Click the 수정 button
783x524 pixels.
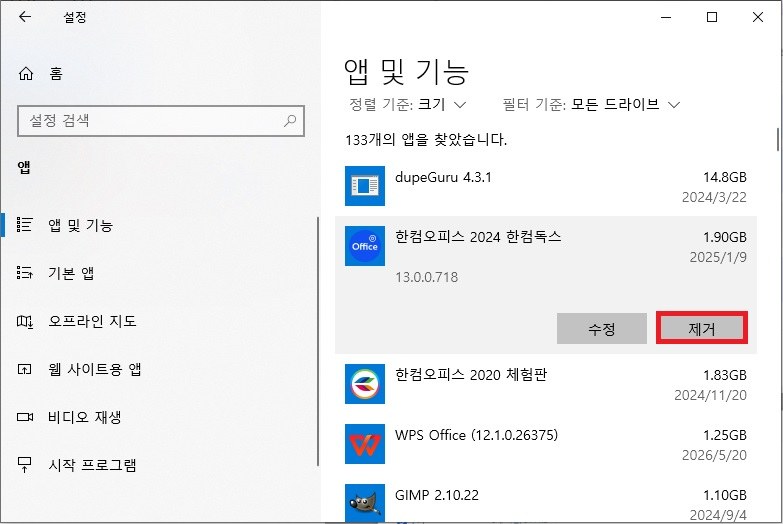point(602,328)
